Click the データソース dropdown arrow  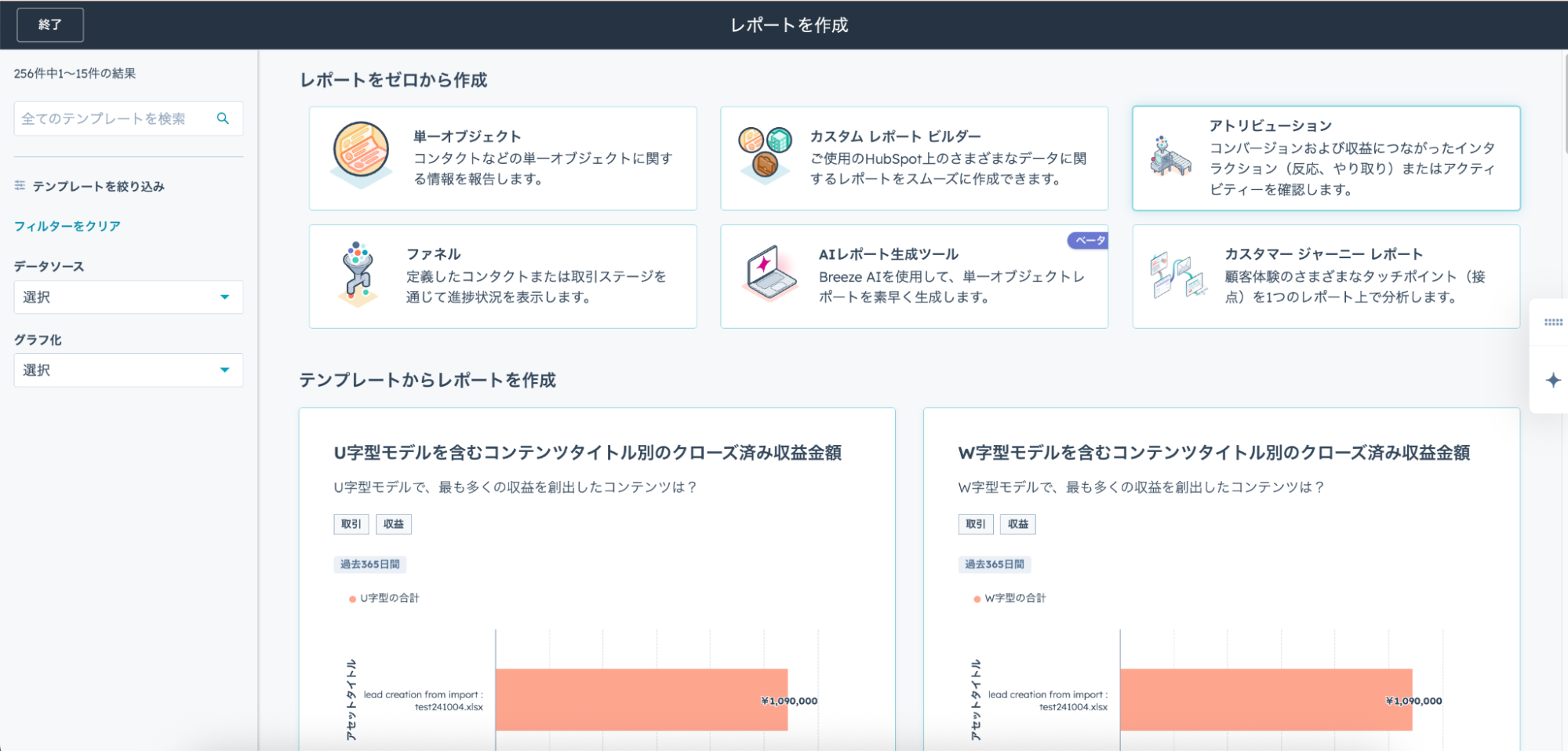point(225,297)
